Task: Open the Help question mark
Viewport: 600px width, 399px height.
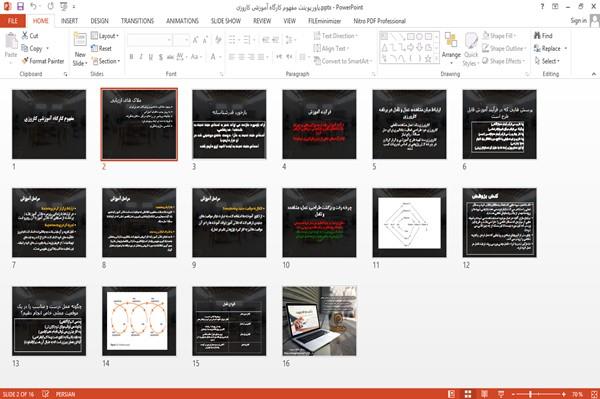Action: click(x=542, y=7)
